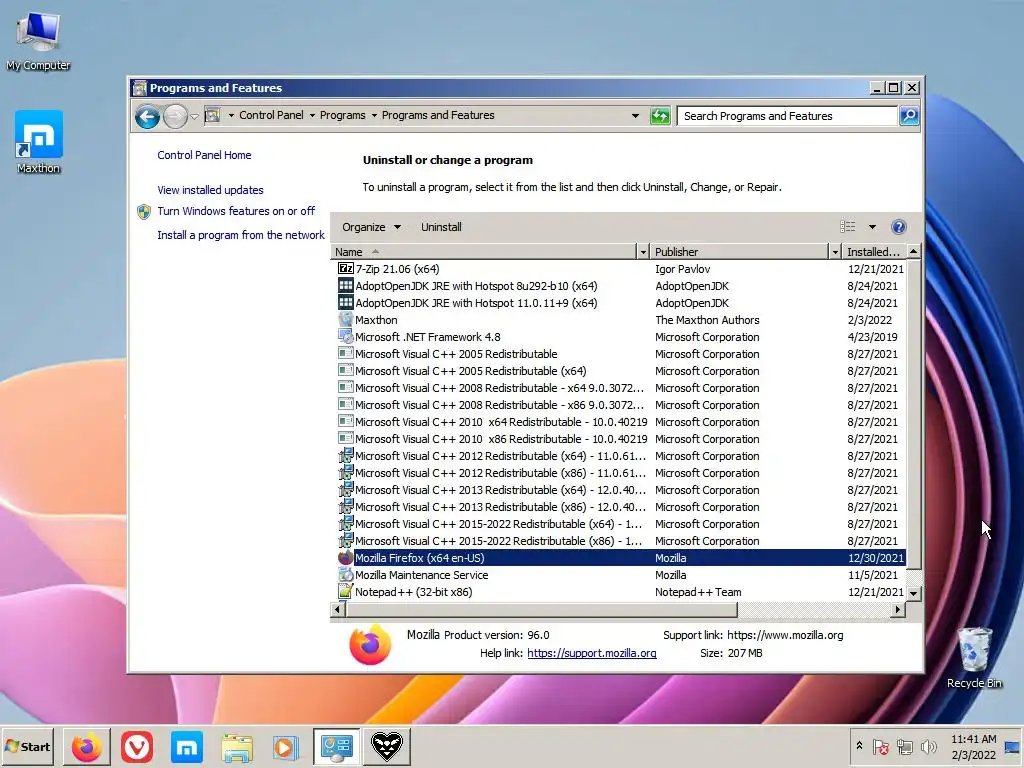Open the file explorer taskbar icon

click(x=236, y=748)
